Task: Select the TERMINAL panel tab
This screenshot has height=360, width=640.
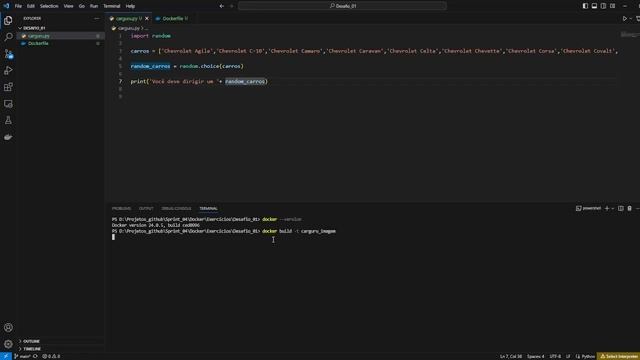Action: 208,209
